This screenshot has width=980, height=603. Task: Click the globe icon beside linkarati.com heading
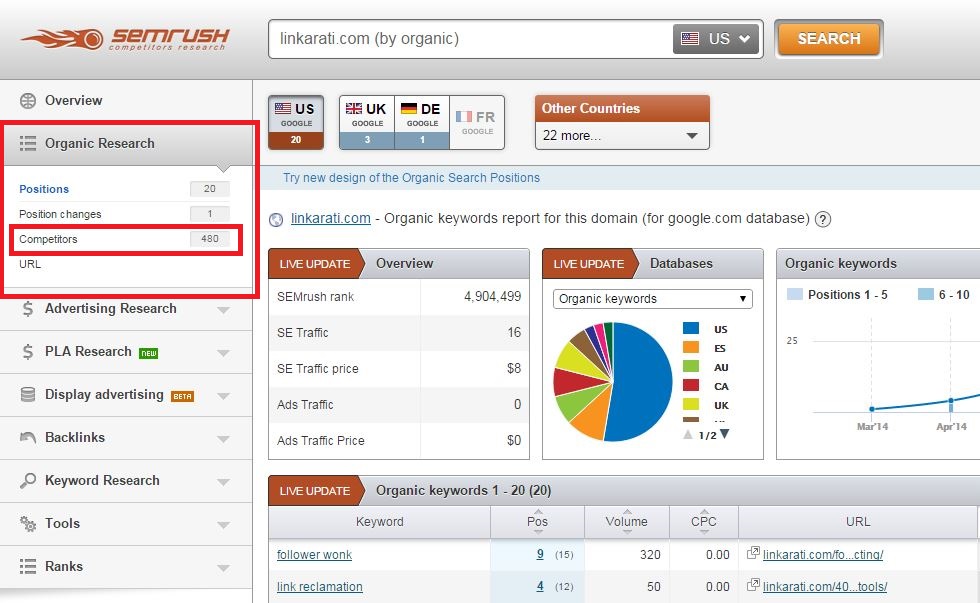pos(276,220)
